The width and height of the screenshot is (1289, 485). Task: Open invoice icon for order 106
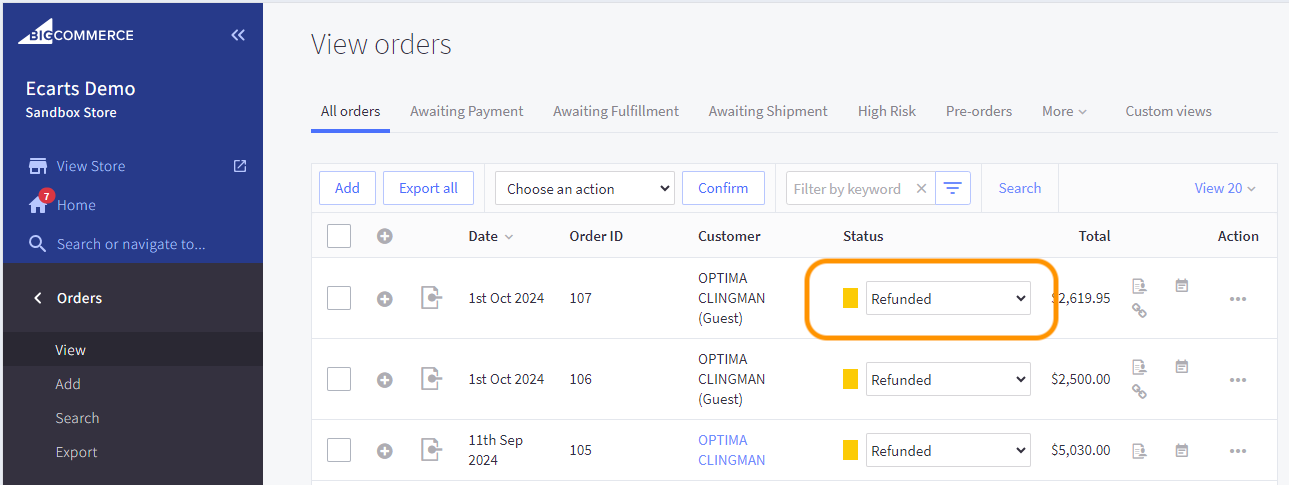coord(1139,367)
